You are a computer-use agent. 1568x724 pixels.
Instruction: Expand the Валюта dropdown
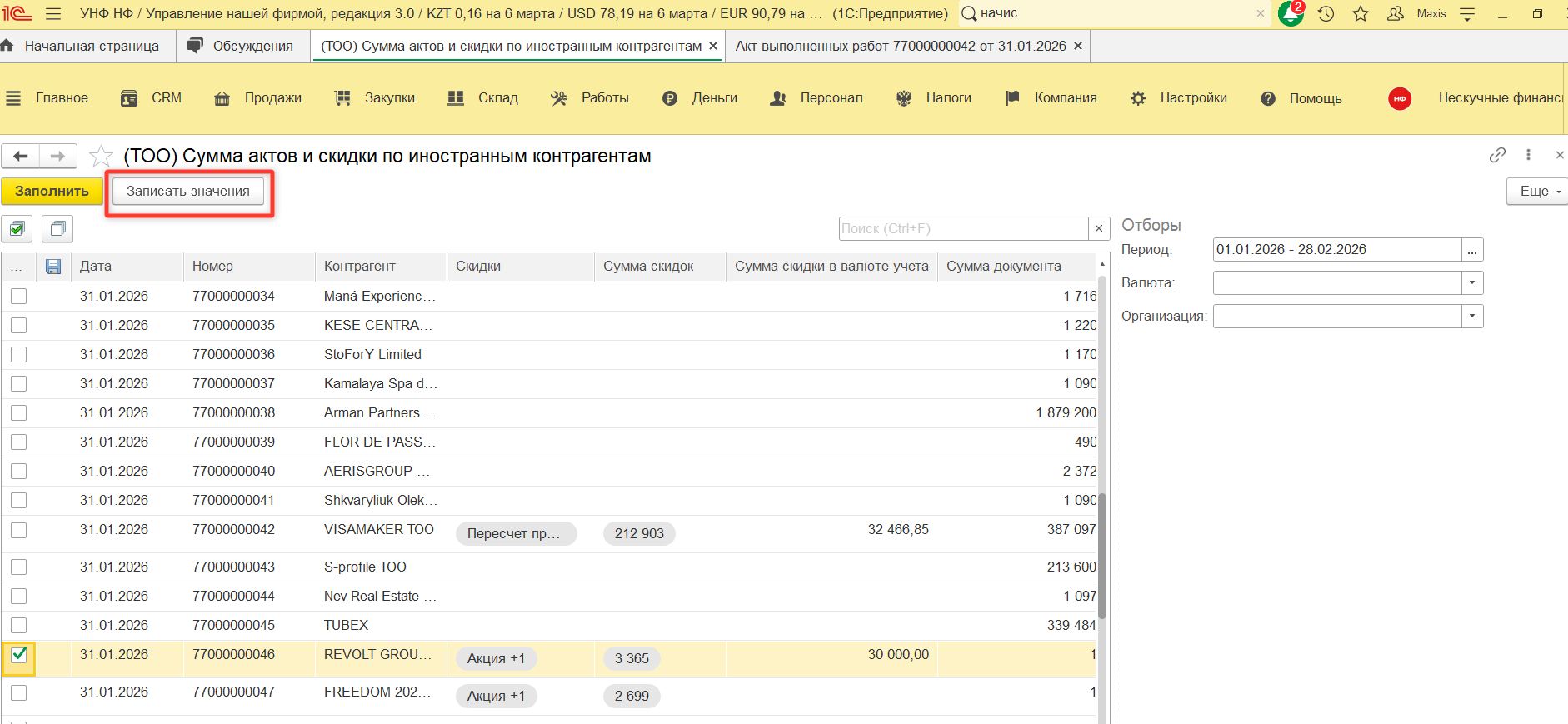point(1472,283)
